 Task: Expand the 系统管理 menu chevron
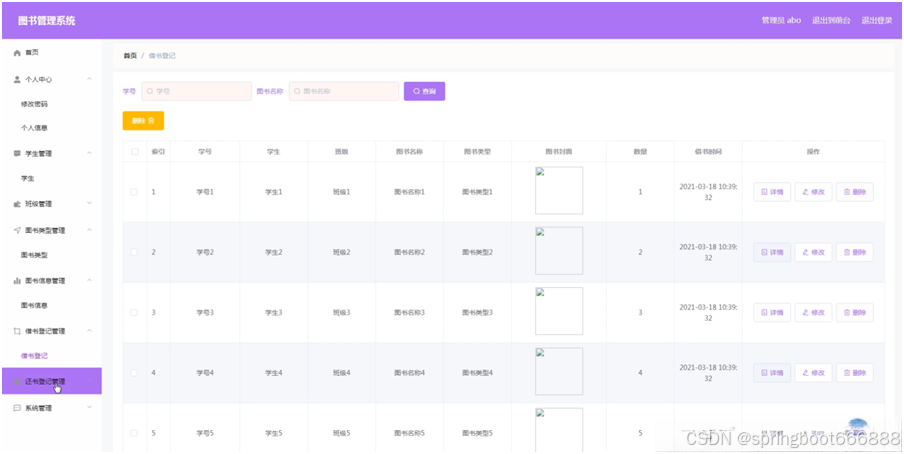(89, 407)
